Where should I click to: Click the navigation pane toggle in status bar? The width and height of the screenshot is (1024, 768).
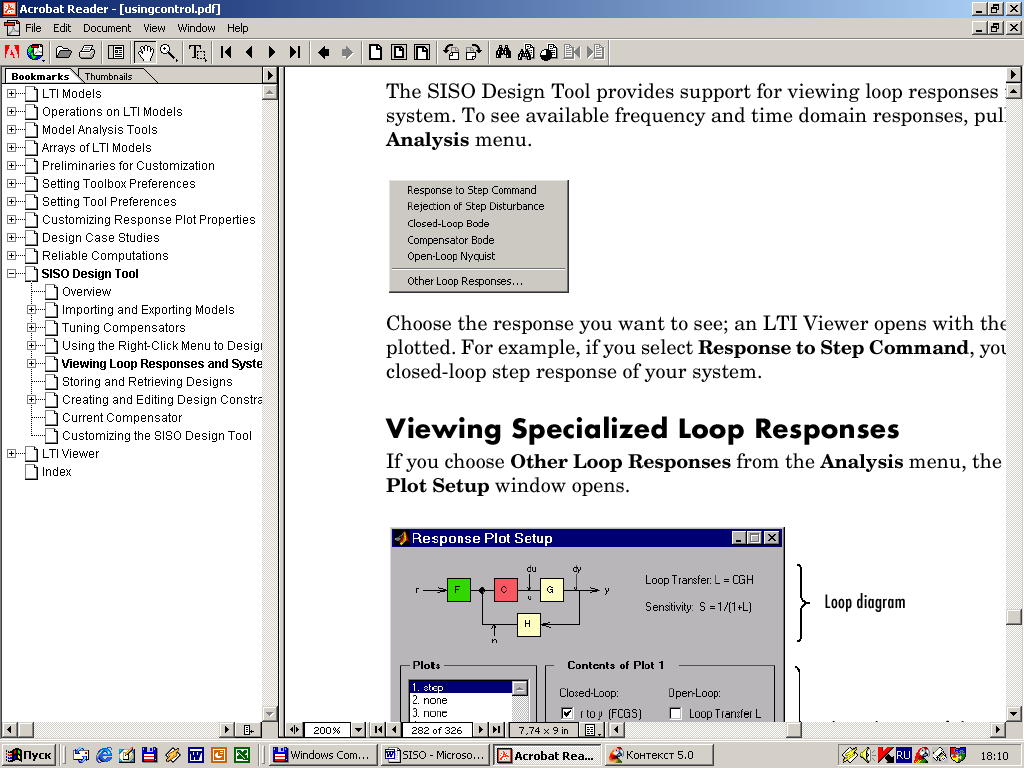(295, 730)
